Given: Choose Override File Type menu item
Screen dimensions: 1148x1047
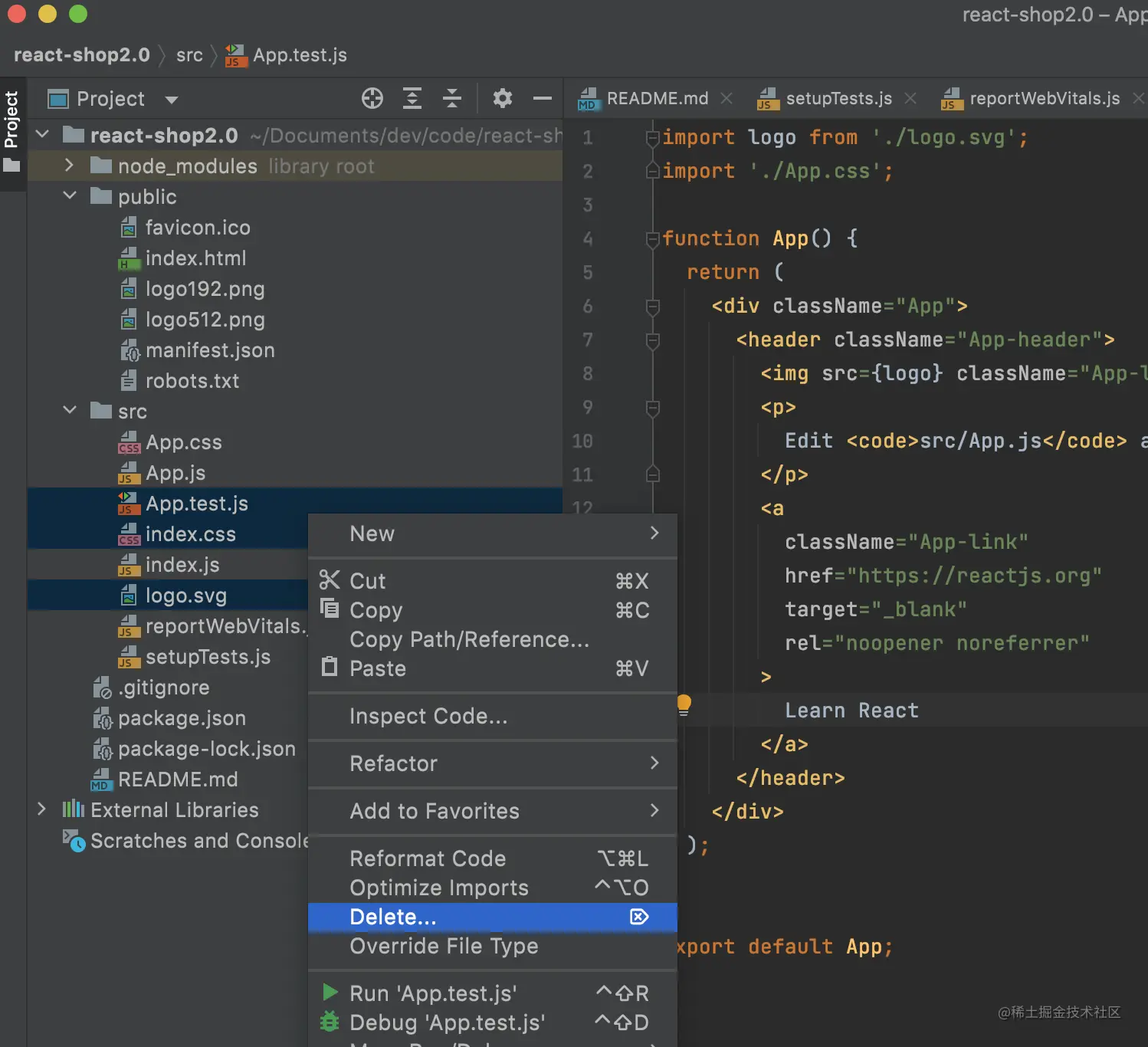Looking at the screenshot, I should pyautogui.click(x=493, y=946).
